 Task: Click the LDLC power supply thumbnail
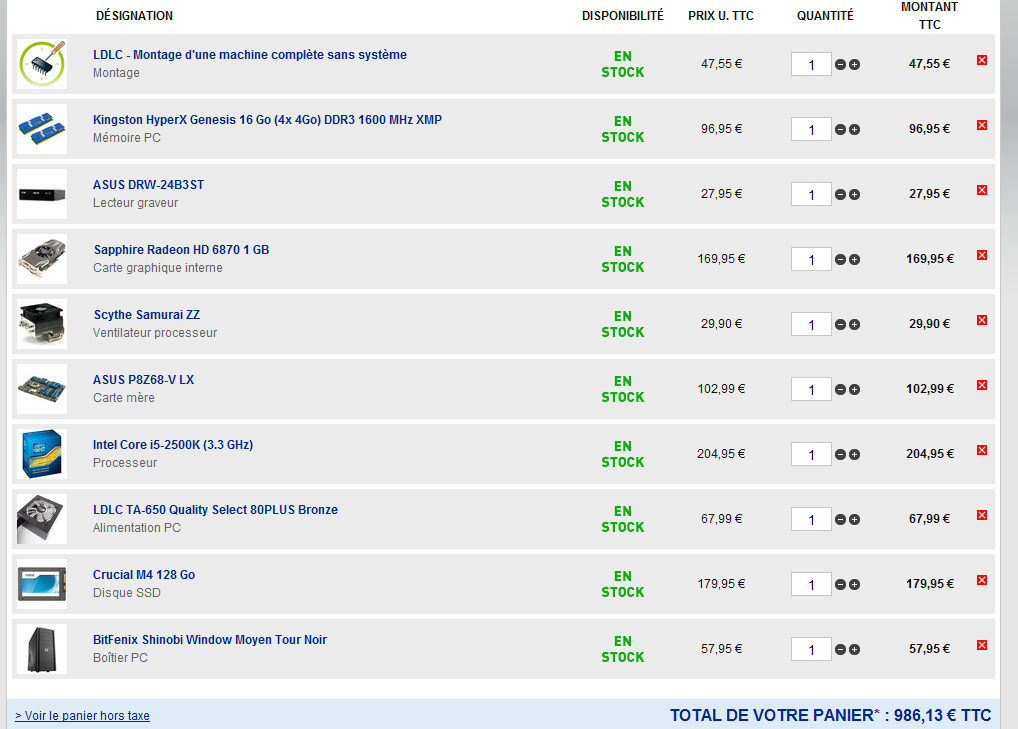42,519
